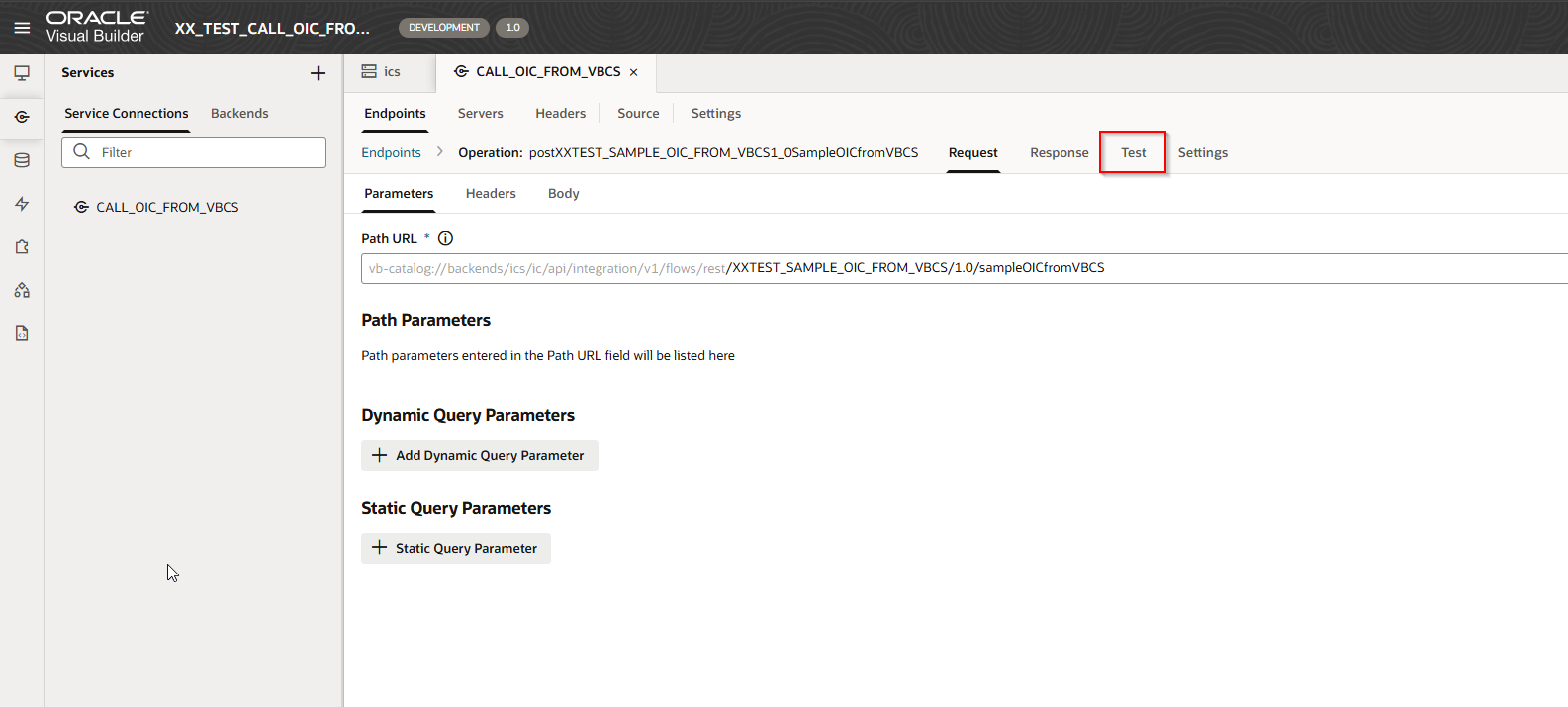This screenshot has width=1568, height=707.
Task: Switch to the Body sub-tab
Action: click(563, 194)
